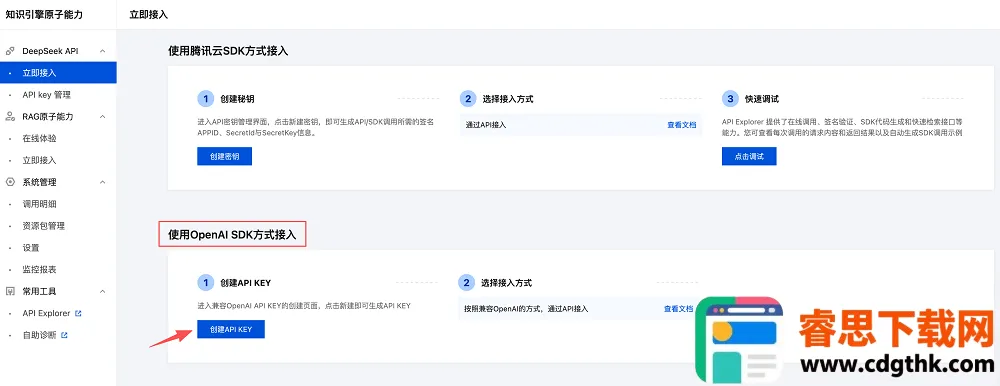Click the 系统管理 sidebar group label
1000x386 pixels.
click(x=40, y=182)
